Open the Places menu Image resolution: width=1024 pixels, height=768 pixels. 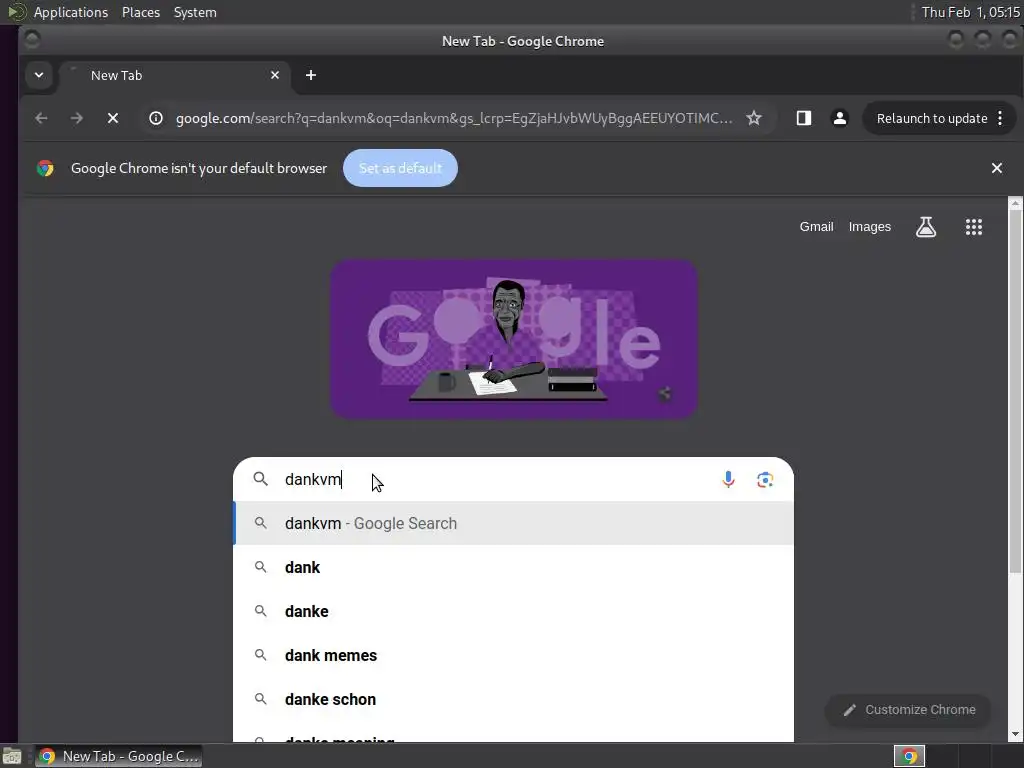click(x=140, y=12)
